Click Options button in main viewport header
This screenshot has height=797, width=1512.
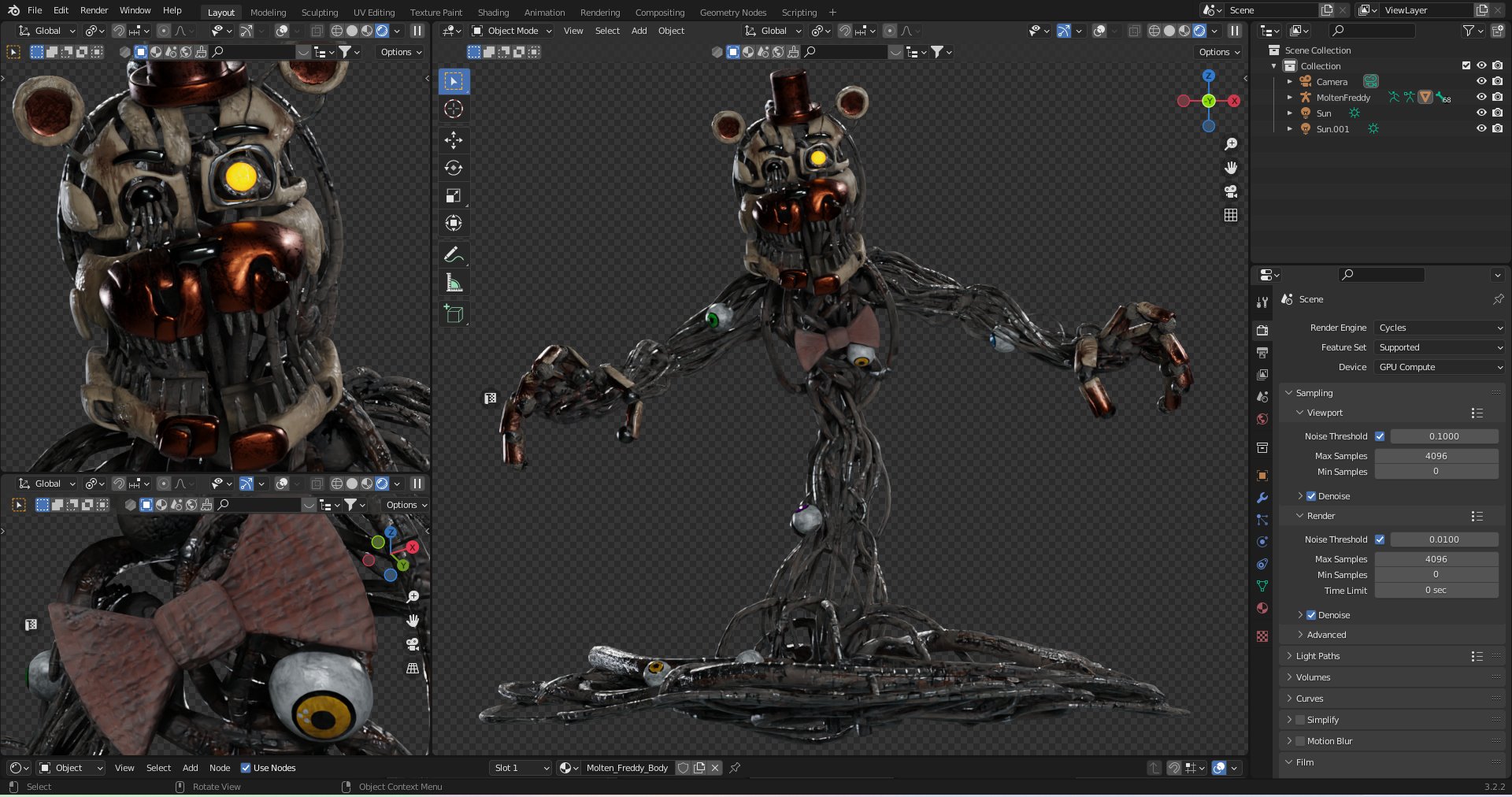click(x=1219, y=52)
